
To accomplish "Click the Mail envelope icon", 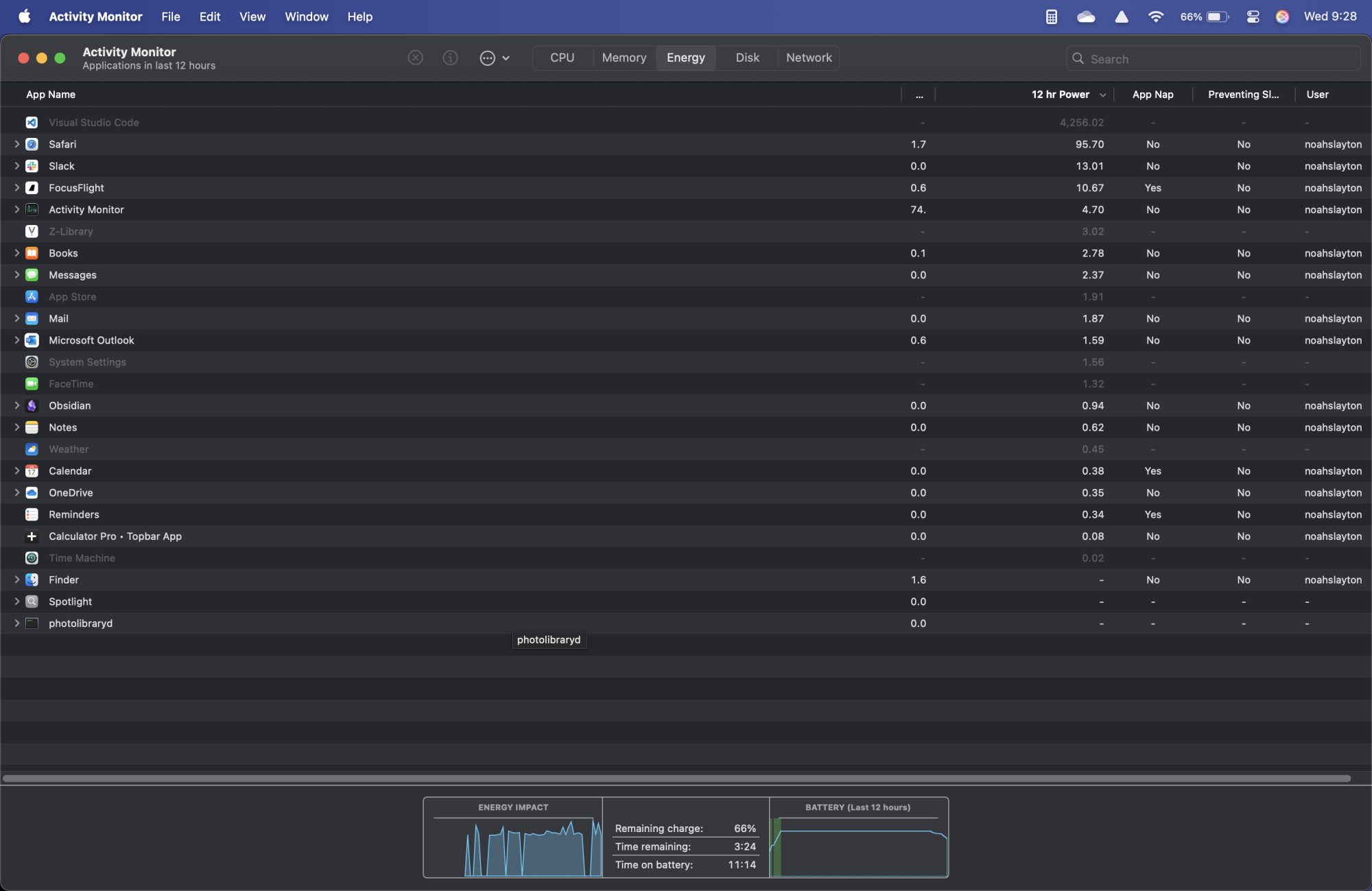I will pos(32,318).
